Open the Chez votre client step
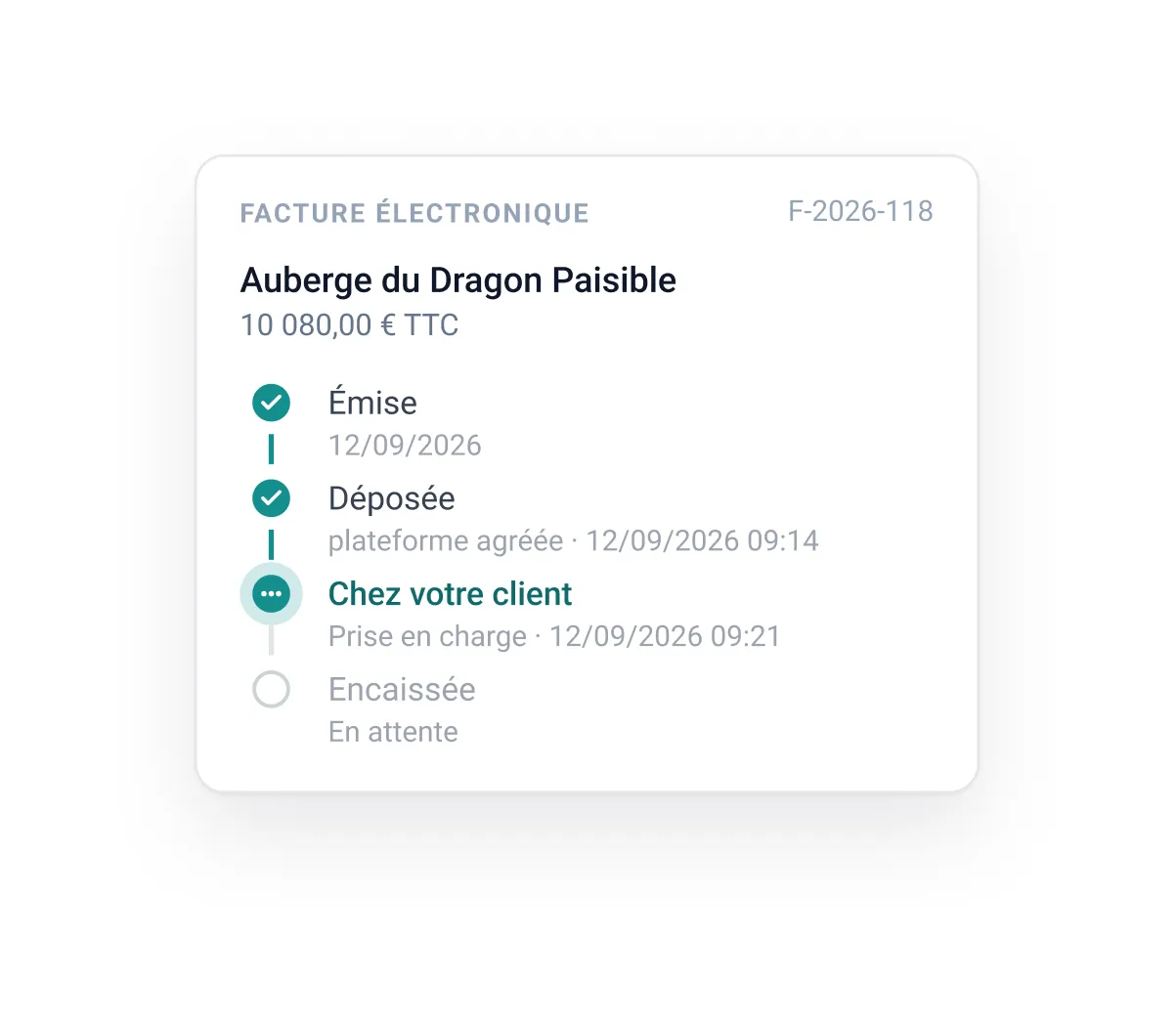1176x1029 pixels. click(x=450, y=594)
